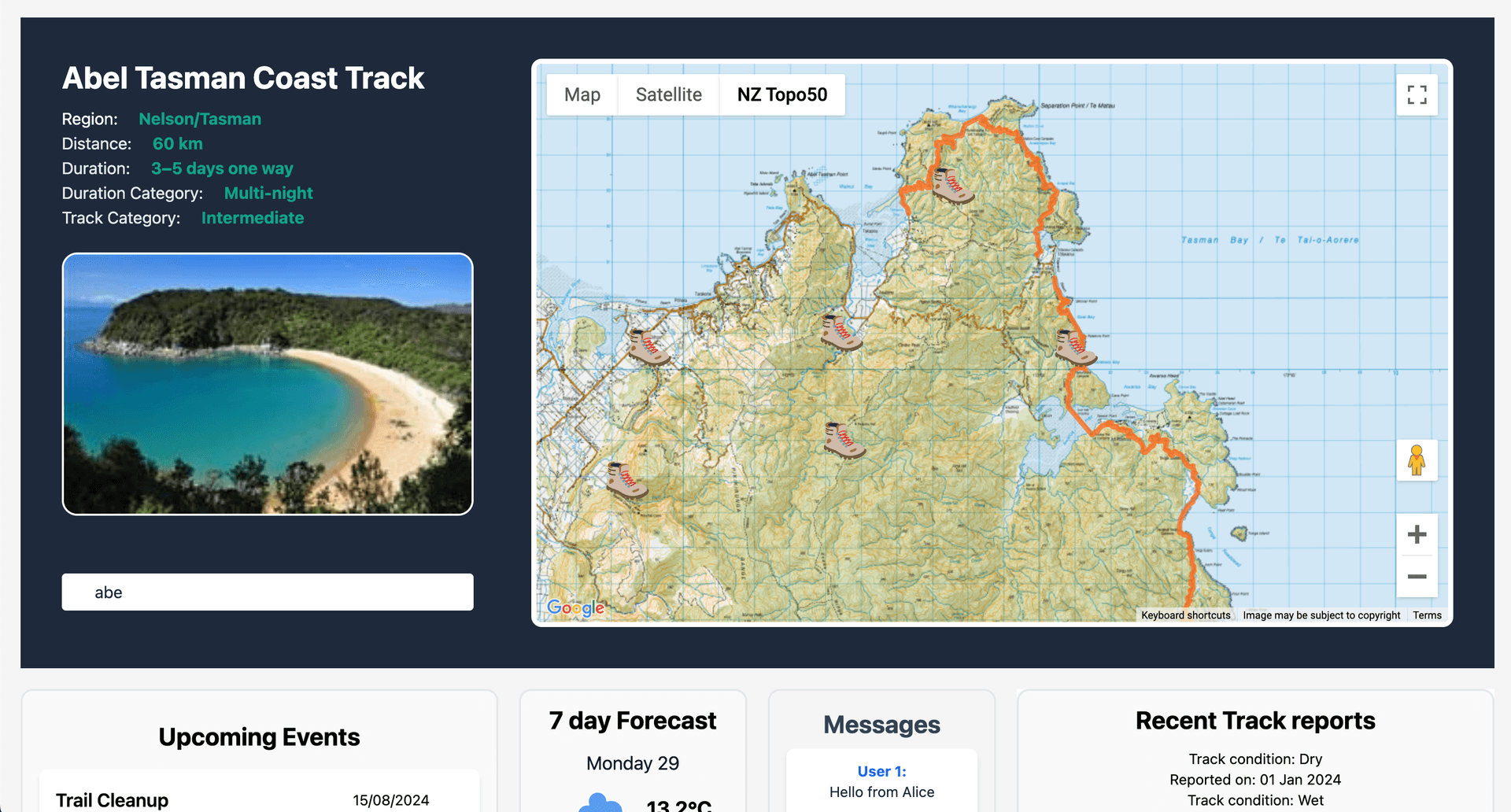Click the 'Messages' heading

click(881, 725)
